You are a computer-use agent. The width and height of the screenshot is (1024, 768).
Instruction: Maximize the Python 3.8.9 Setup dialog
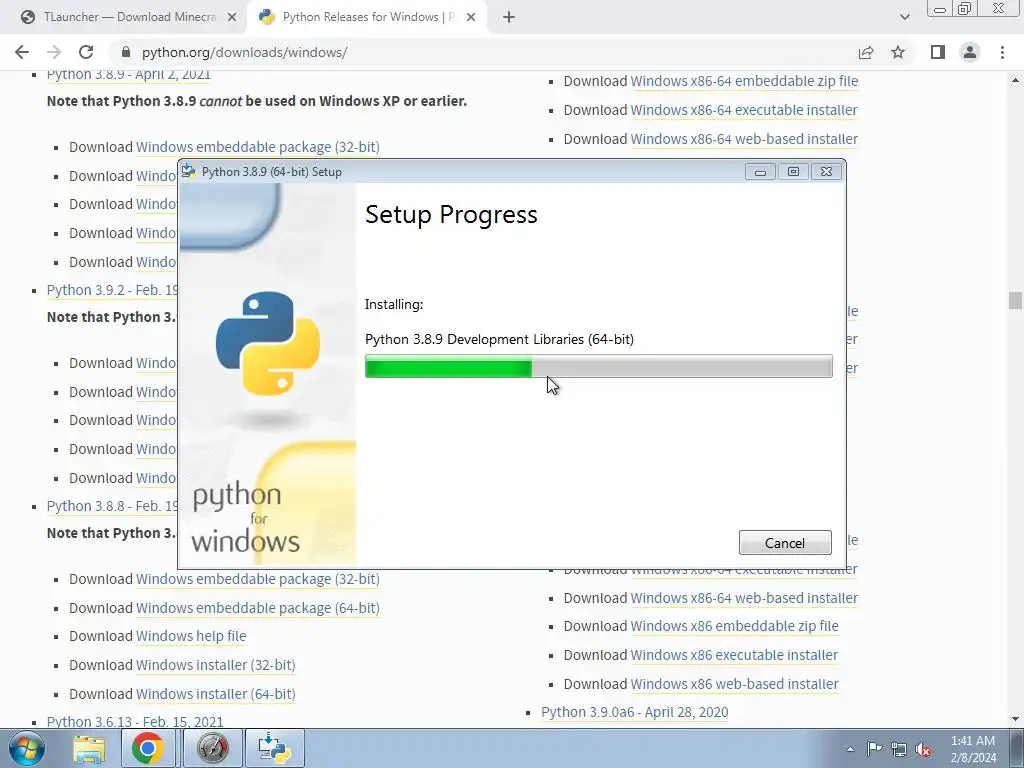[x=793, y=172]
